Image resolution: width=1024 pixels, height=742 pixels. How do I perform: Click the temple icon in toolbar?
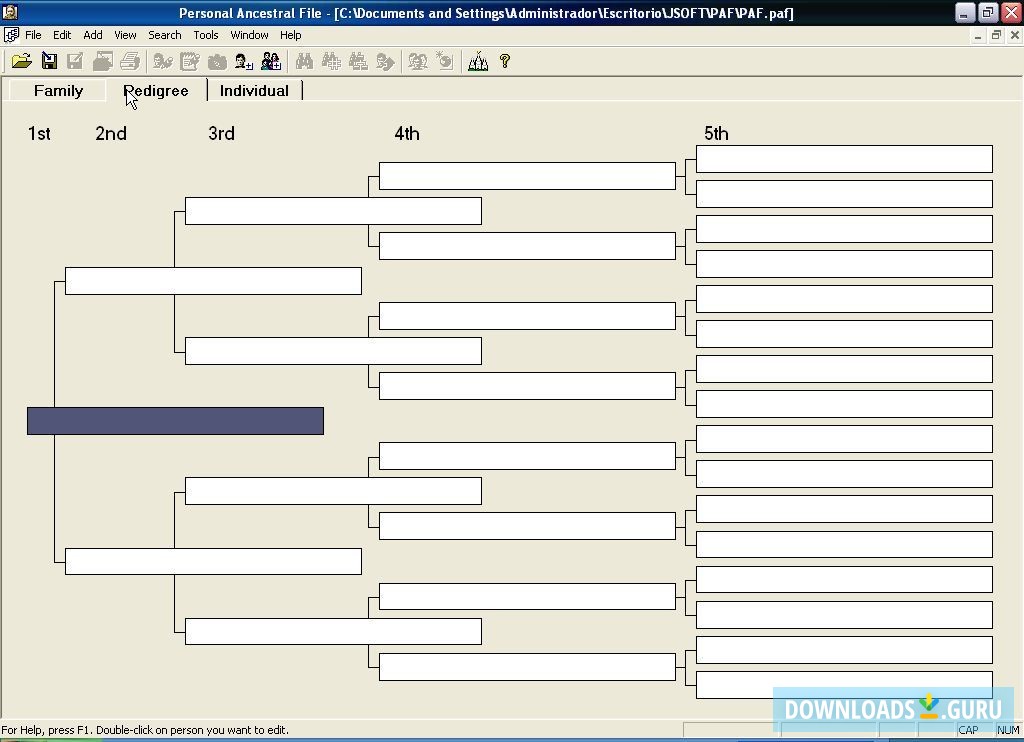(478, 61)
